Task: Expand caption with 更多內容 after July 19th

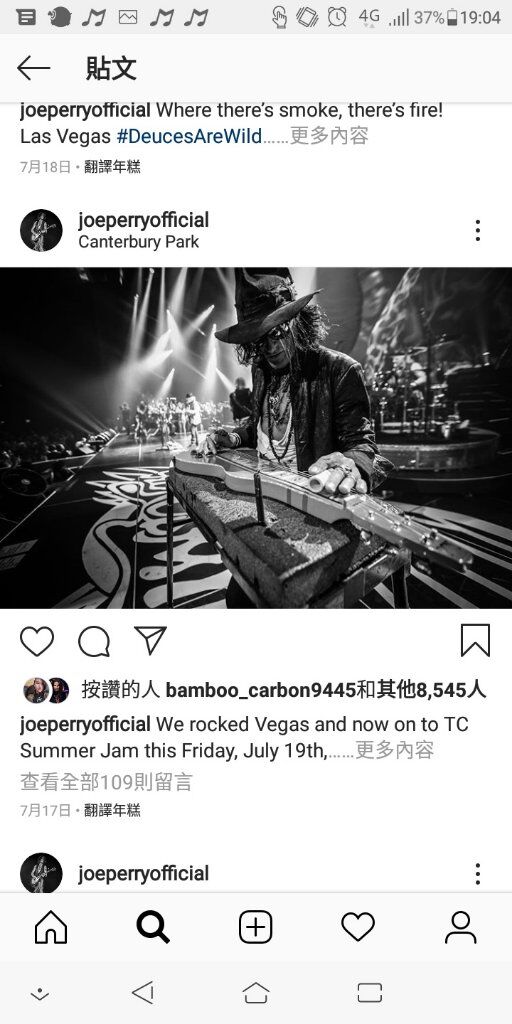Action: point(394,750)
